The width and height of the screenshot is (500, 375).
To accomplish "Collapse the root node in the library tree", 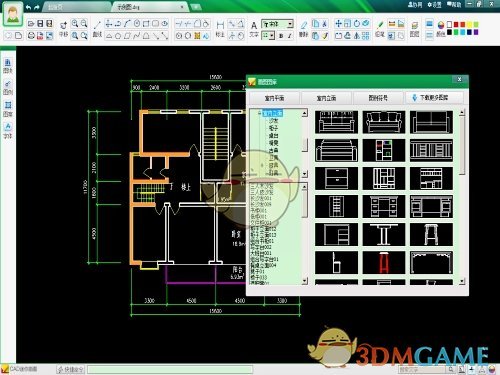I will click(x=259, y=113).
